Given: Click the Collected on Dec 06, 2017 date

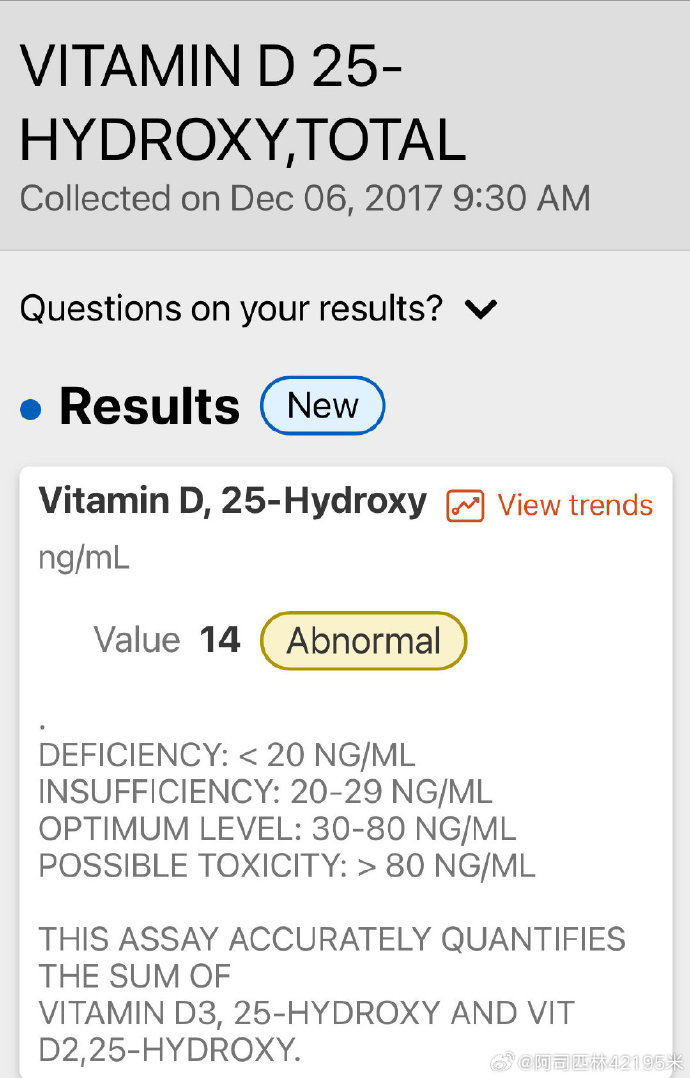Looking at the screenshot, I should (305, 198).
